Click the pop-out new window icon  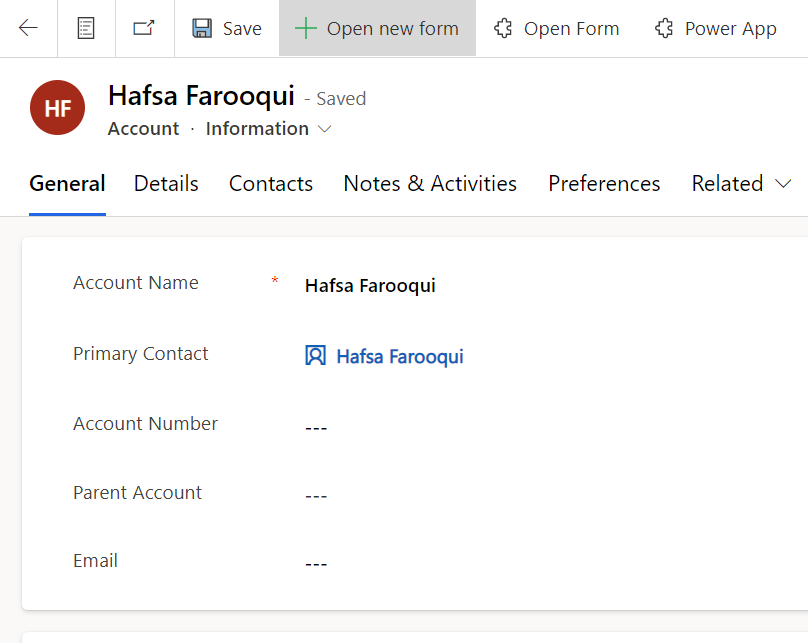[x=144, y=28]
